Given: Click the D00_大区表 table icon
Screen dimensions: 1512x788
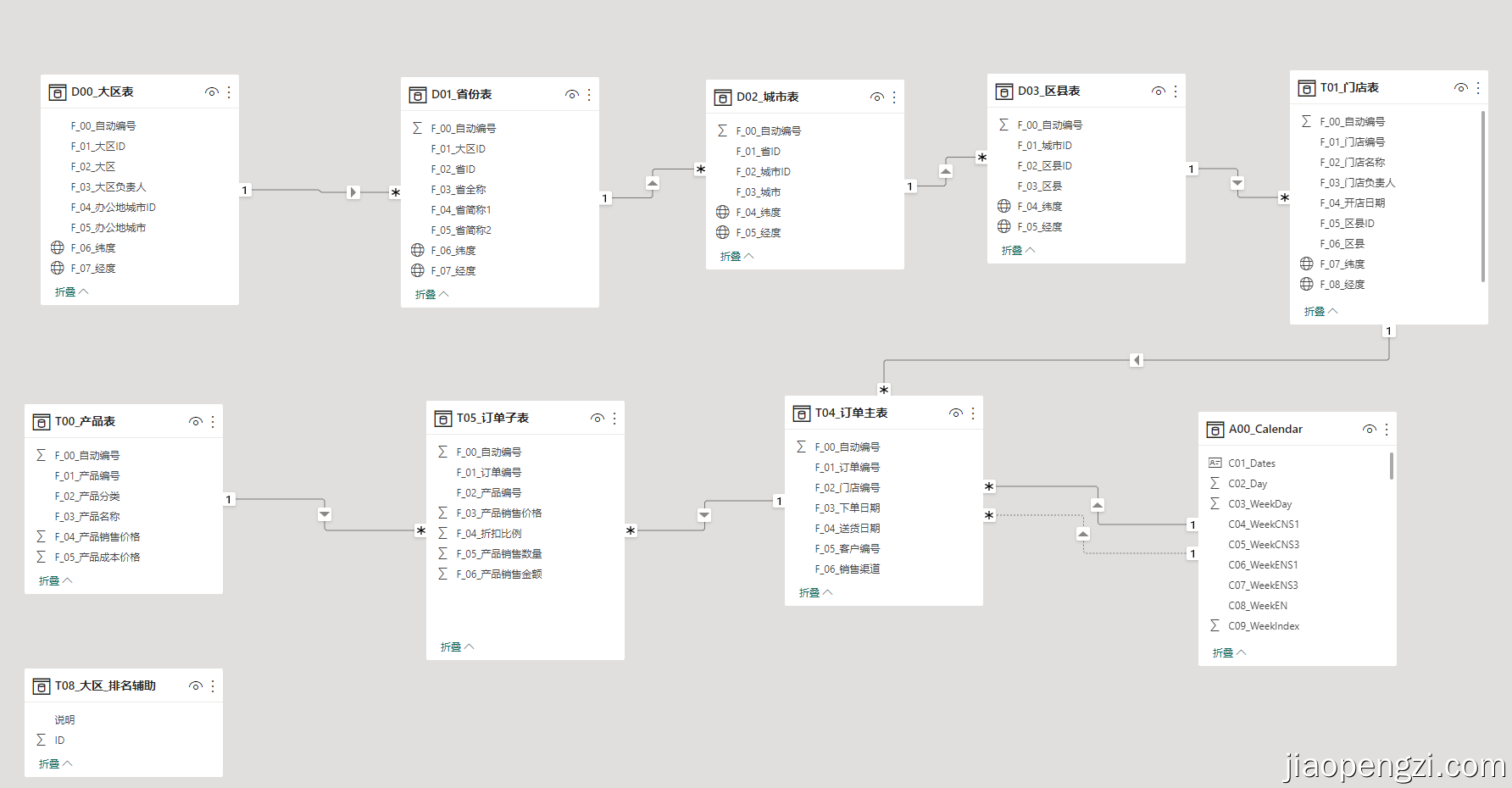Looking at the screenshot, I should point(58,92).
